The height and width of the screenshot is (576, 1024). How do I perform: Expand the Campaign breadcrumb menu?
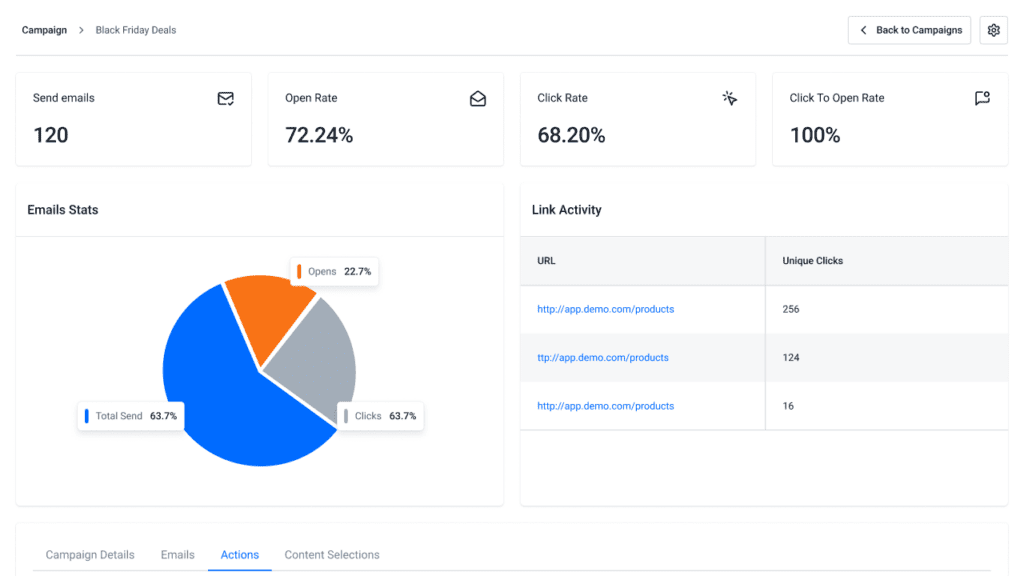[x=44, y=30]
